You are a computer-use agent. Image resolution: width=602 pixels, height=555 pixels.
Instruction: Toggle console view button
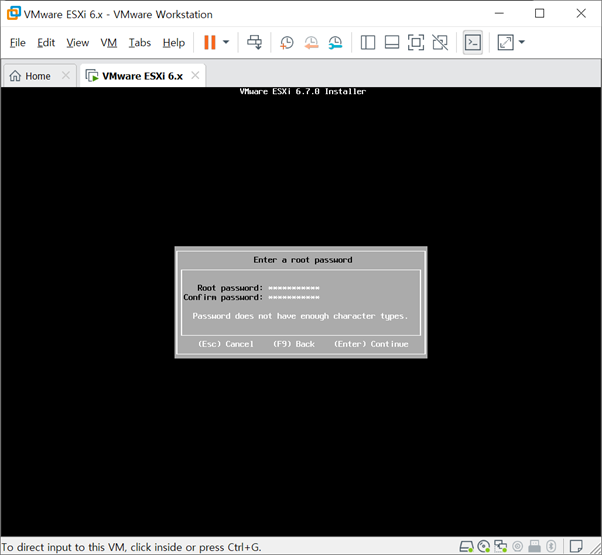(473, 42)
